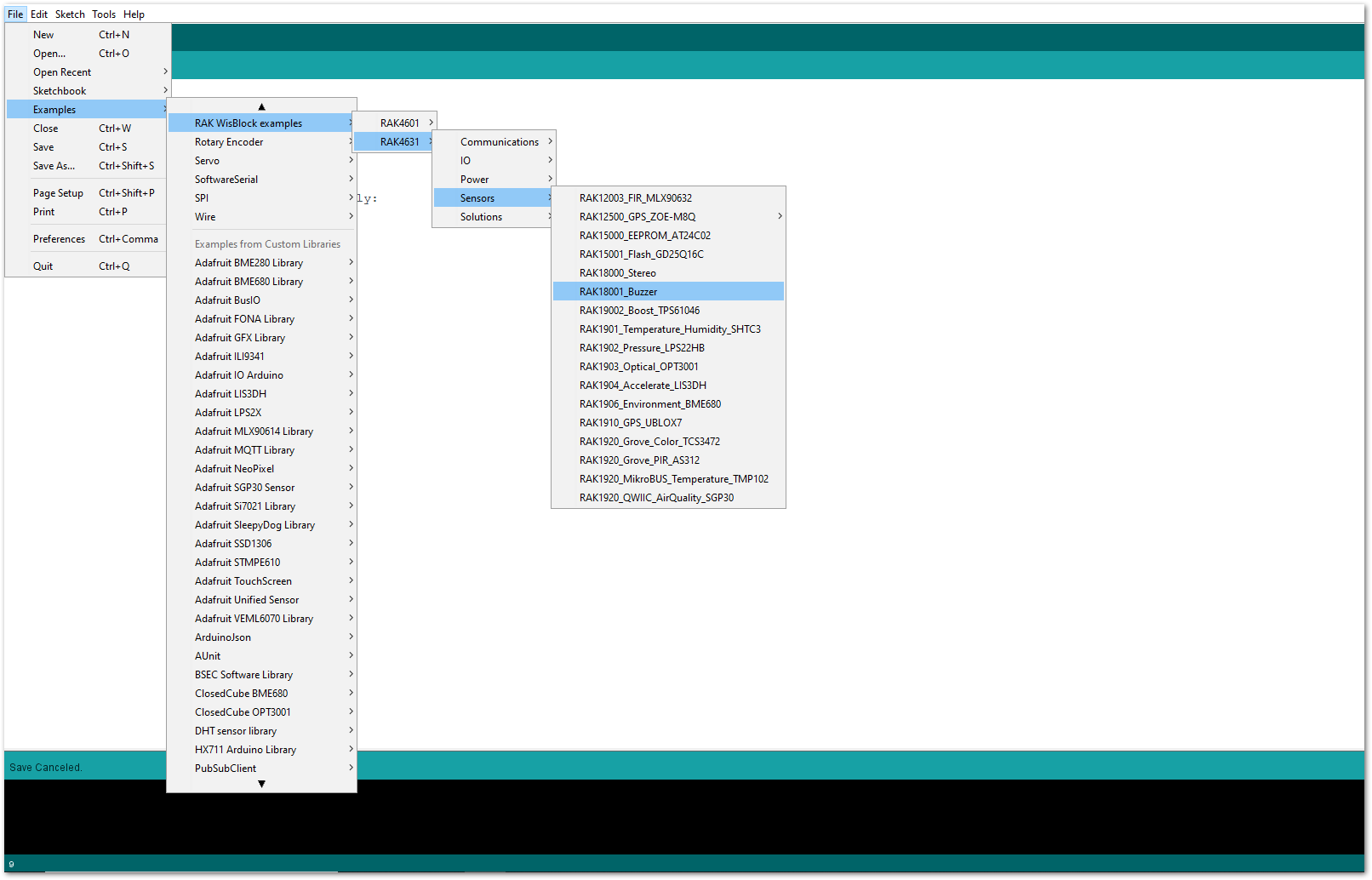Screen dimensions: 1372x880
Task: Open the File menu
Action: [x=15, y=14]
